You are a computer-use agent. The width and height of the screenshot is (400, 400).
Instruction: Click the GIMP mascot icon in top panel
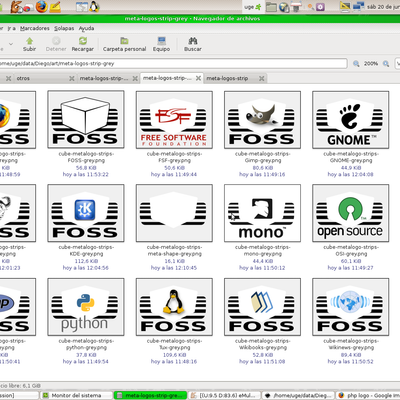tap(17, 7)
